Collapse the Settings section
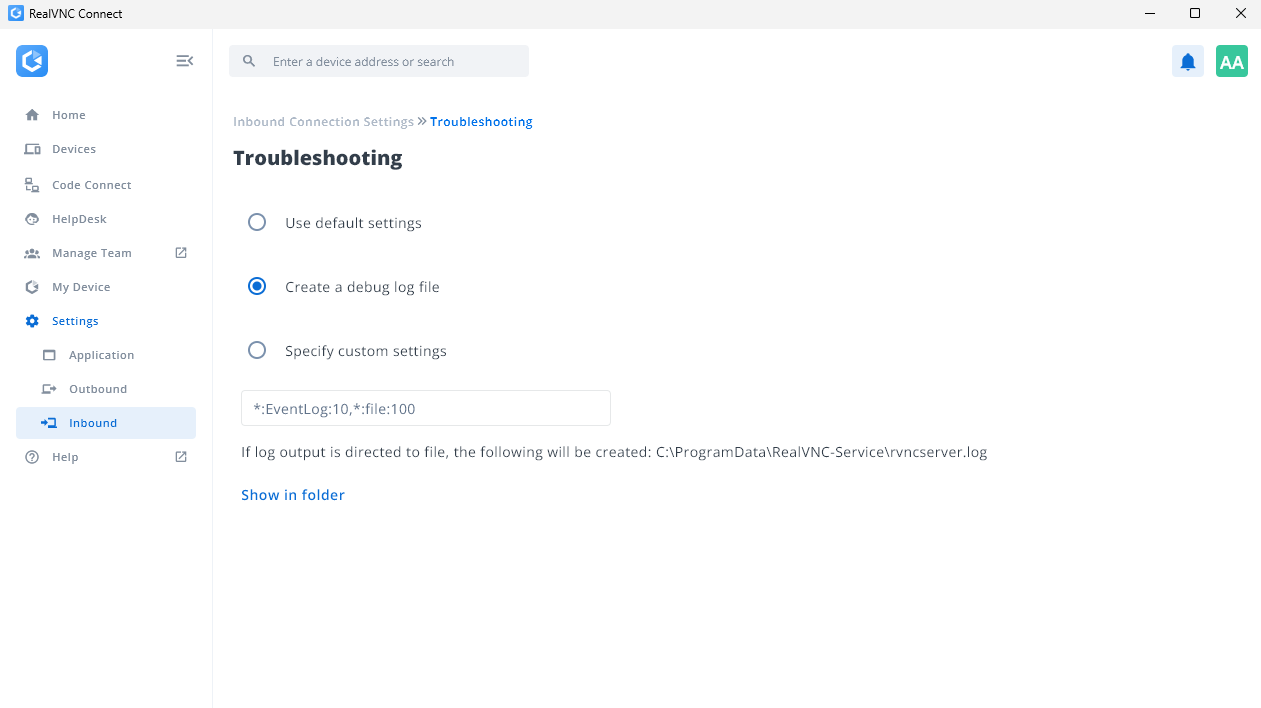 click(x=75, y=321)
